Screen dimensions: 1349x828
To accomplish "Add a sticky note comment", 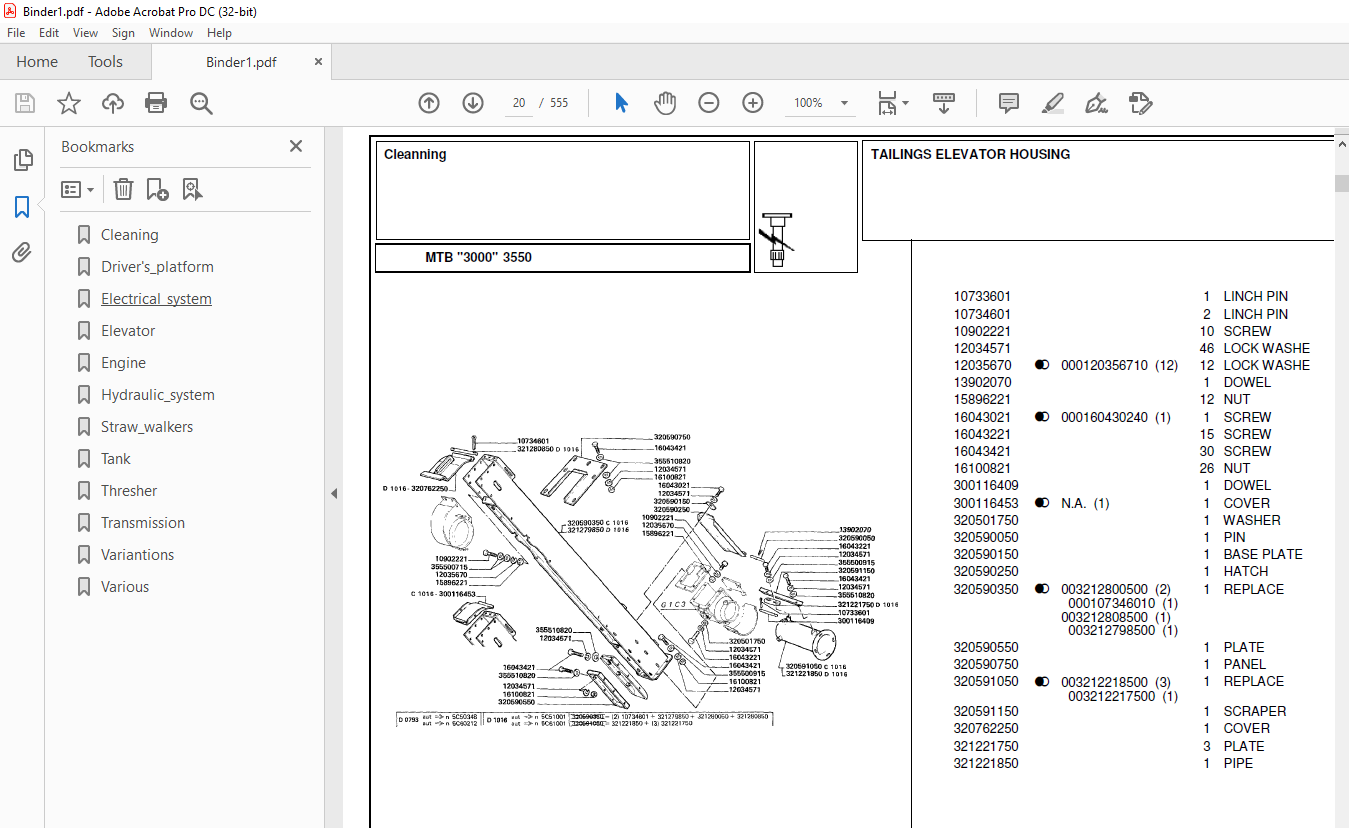I will point(1009,103).
